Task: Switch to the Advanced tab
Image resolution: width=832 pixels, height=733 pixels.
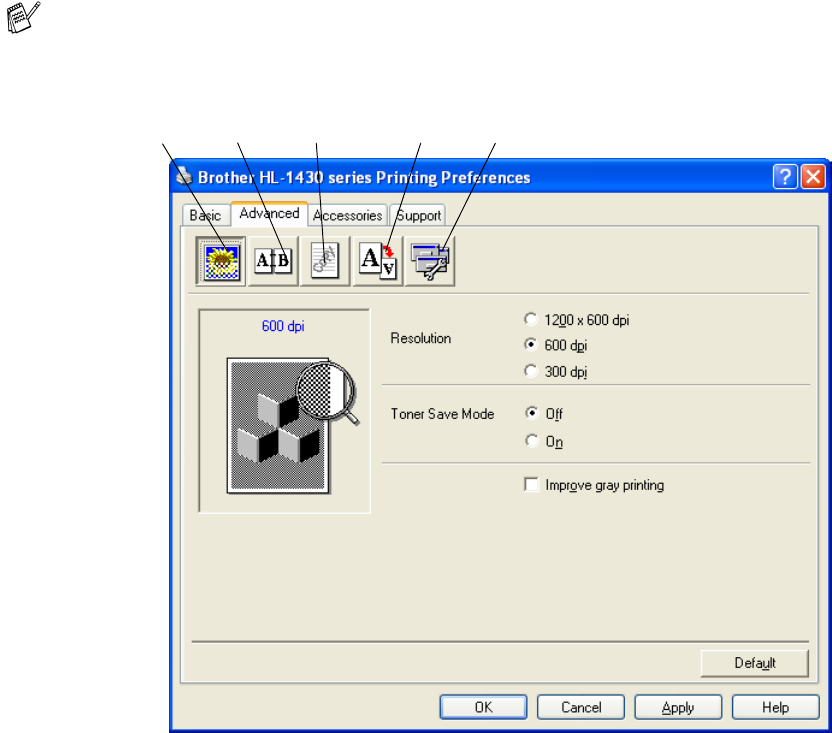Action: tap(270, 213)
